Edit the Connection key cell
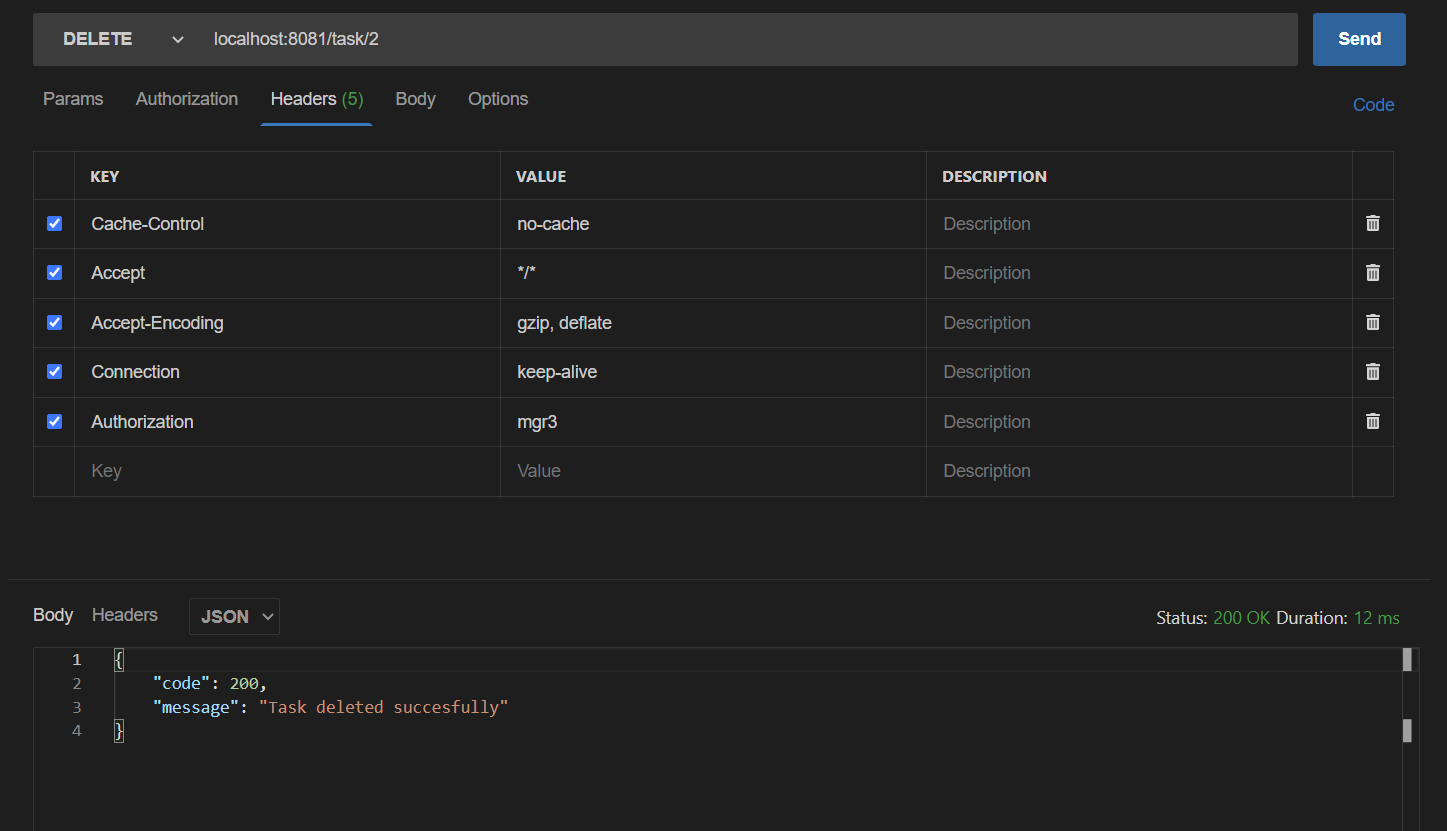The height and width of the screenshot is (831, 1447). (288, 372)
